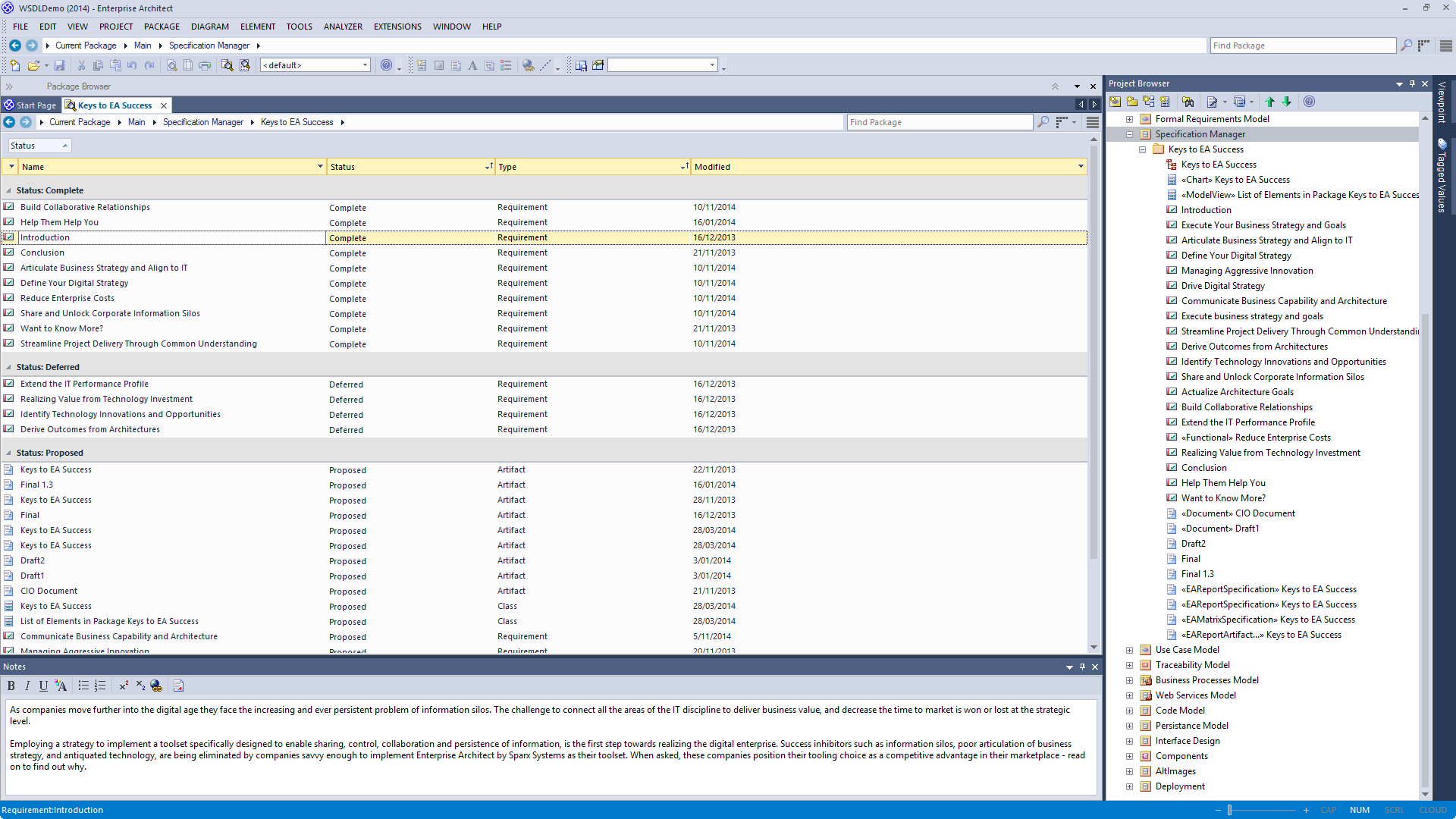Toggle Italic in Notes toolbar
Screen dimensions: 1456x819
click(x=27, y=686)
